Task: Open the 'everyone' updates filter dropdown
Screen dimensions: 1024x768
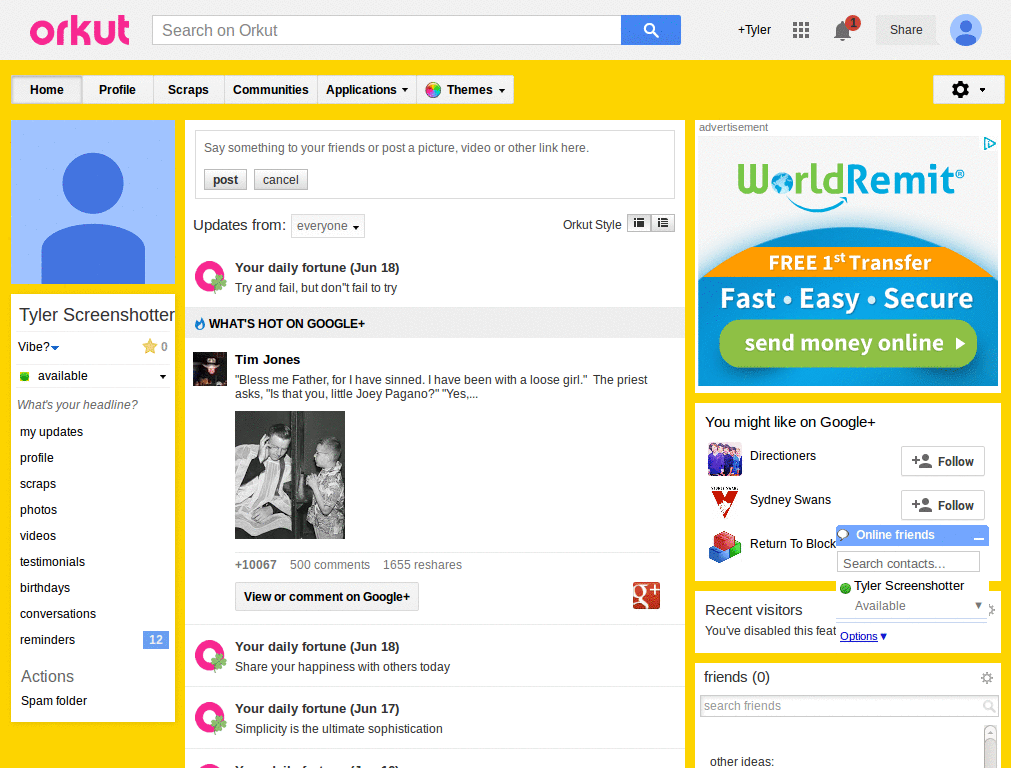Action: 328,226
